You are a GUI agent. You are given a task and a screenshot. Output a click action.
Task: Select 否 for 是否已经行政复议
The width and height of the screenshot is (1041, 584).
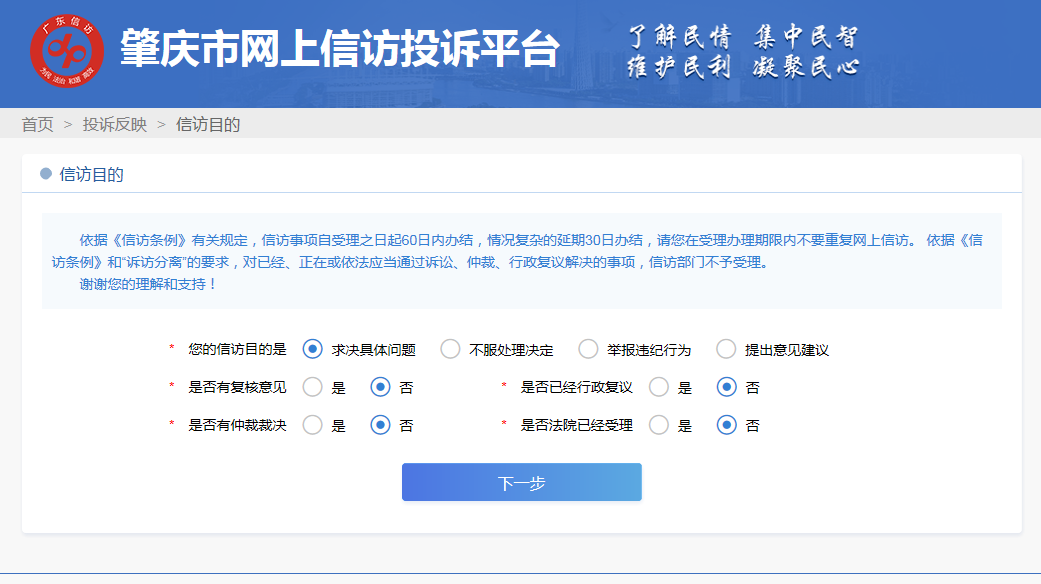(x=725, y=386)
